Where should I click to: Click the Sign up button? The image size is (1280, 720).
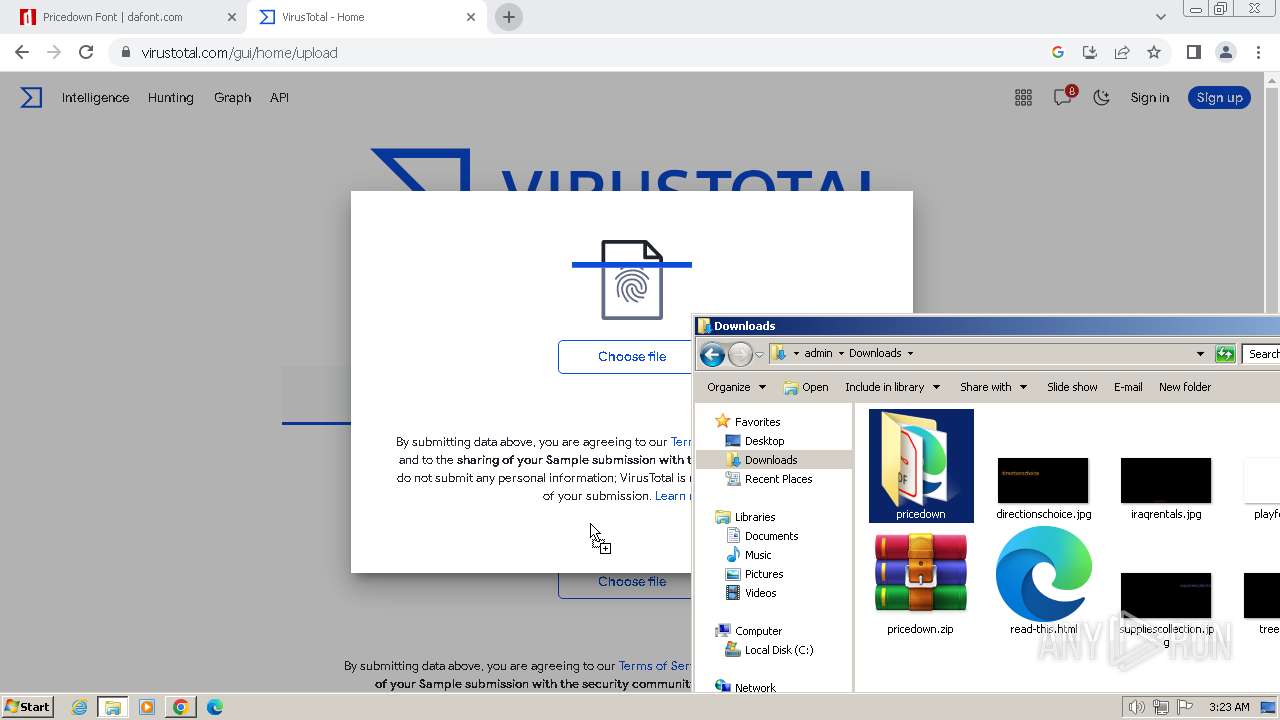[x=1219, y=97]
